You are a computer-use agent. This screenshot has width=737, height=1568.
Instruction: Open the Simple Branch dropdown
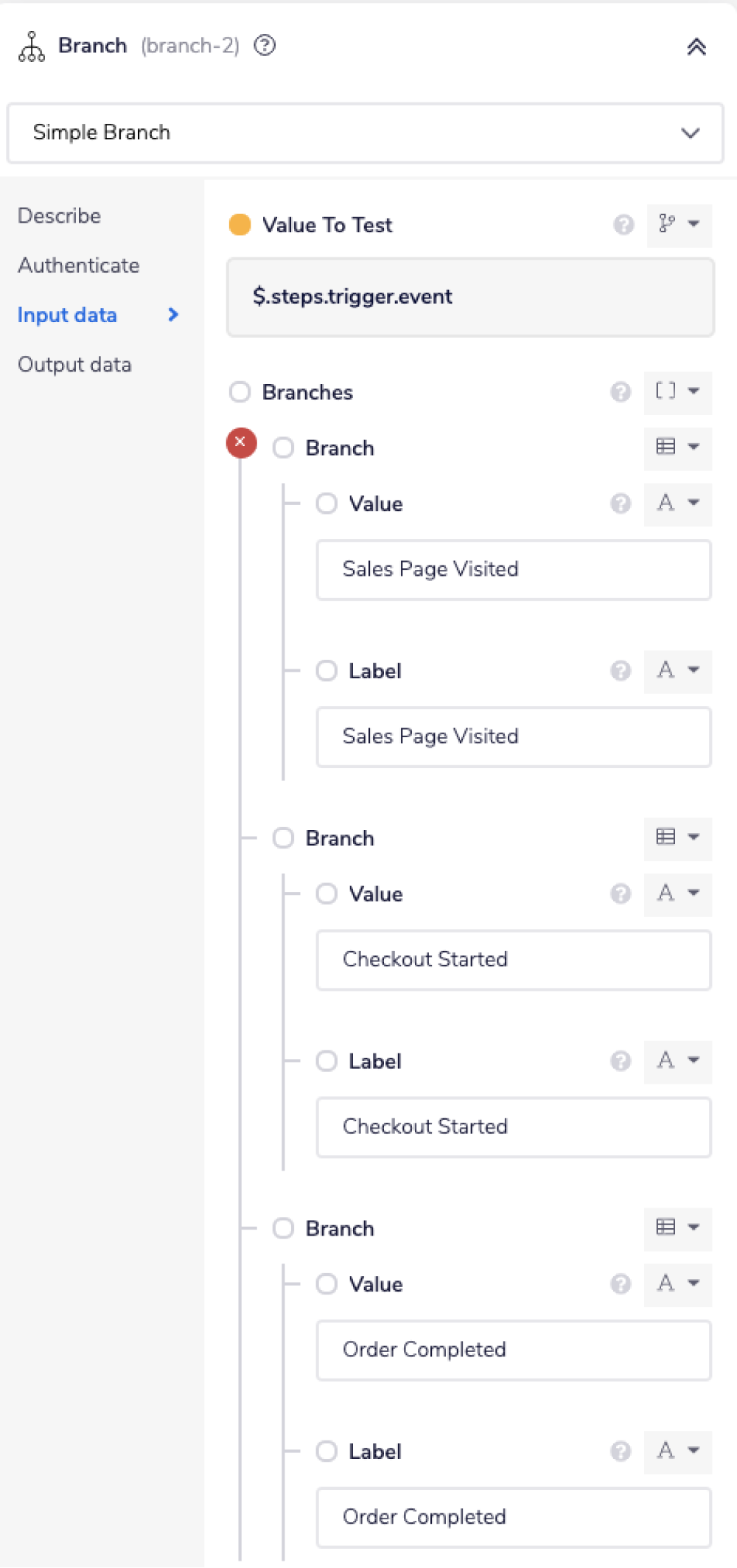(366, 133)
